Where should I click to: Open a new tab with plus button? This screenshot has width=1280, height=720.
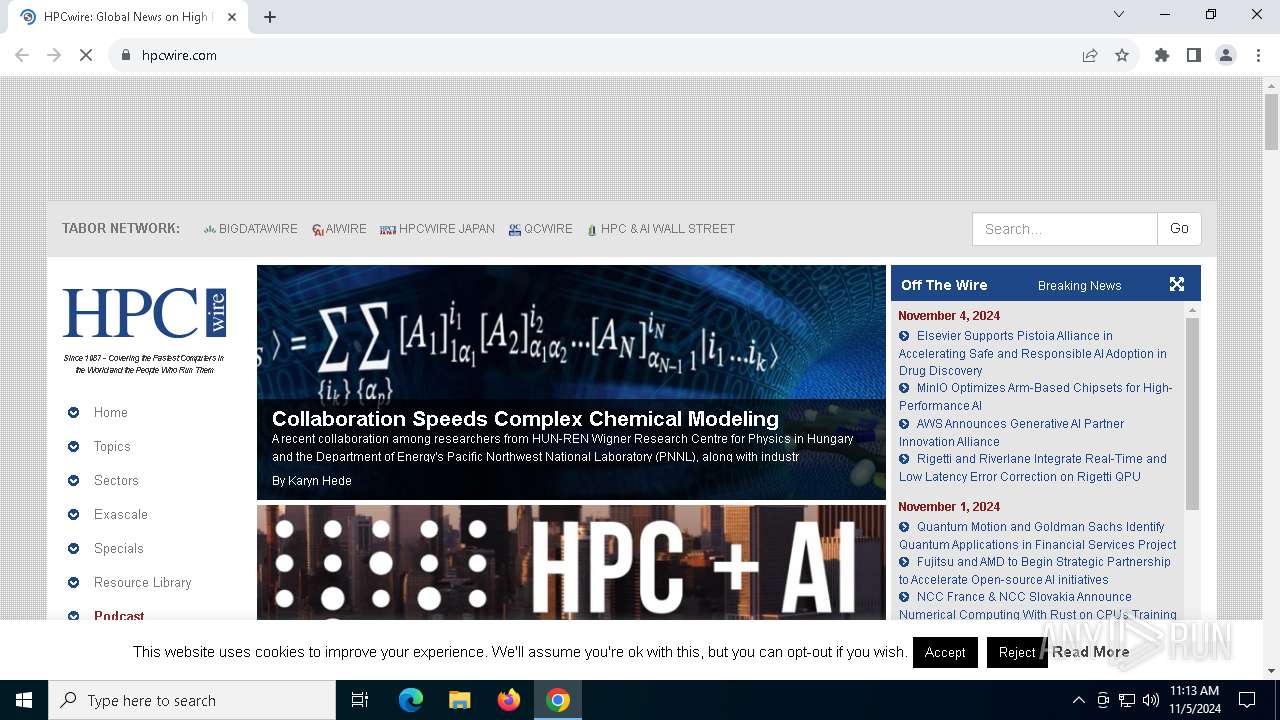[x=270, y=16]
